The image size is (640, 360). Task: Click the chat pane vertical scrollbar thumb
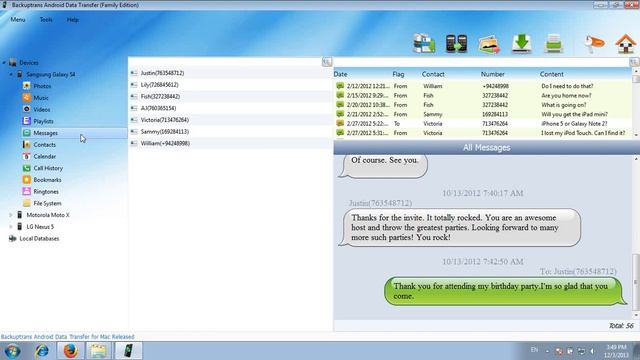pyautogui.click(x=636, y=282)
